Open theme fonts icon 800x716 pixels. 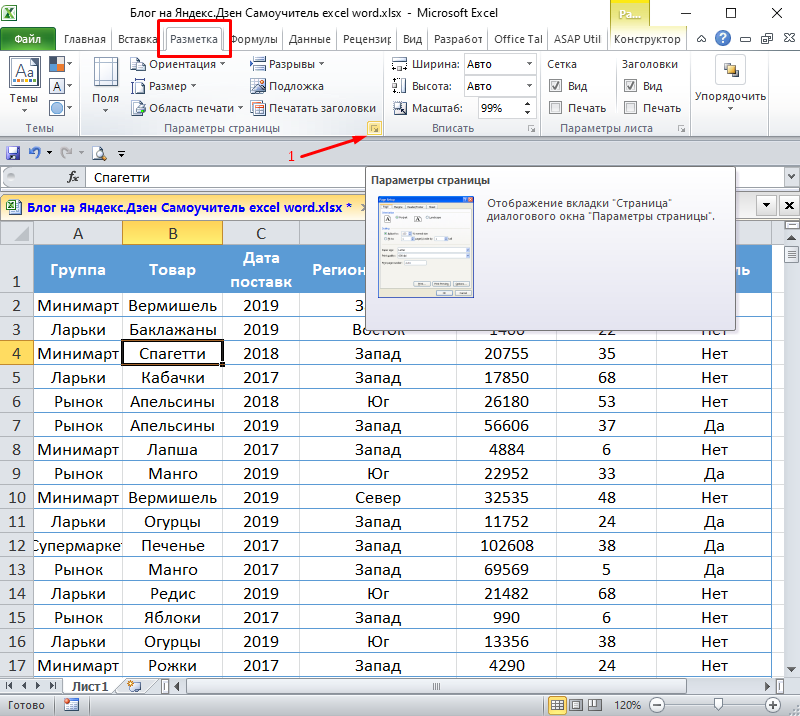tap(60, 86)
